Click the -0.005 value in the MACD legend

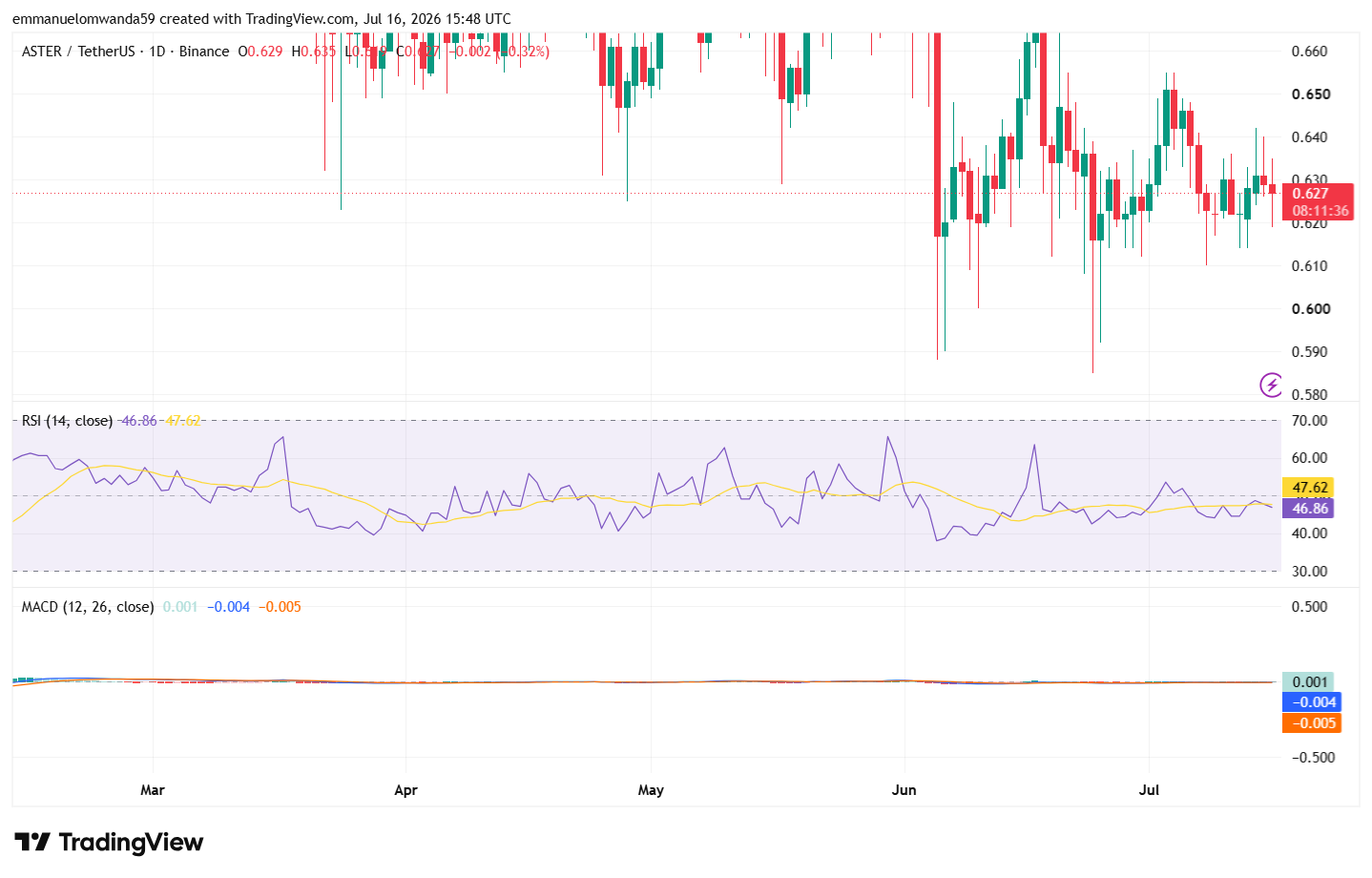point(280,607)
